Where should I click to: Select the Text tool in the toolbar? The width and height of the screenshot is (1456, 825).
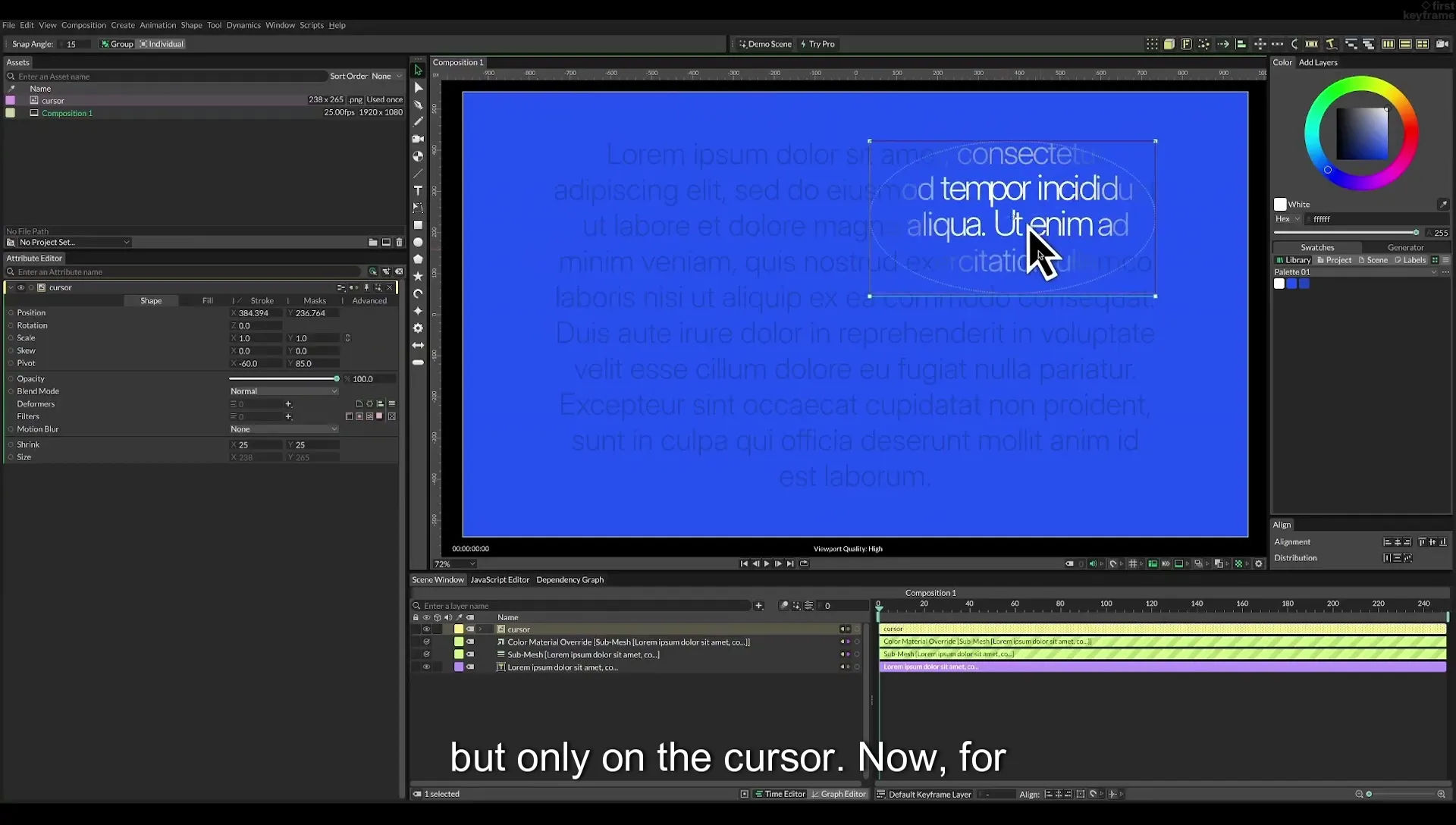418,190
